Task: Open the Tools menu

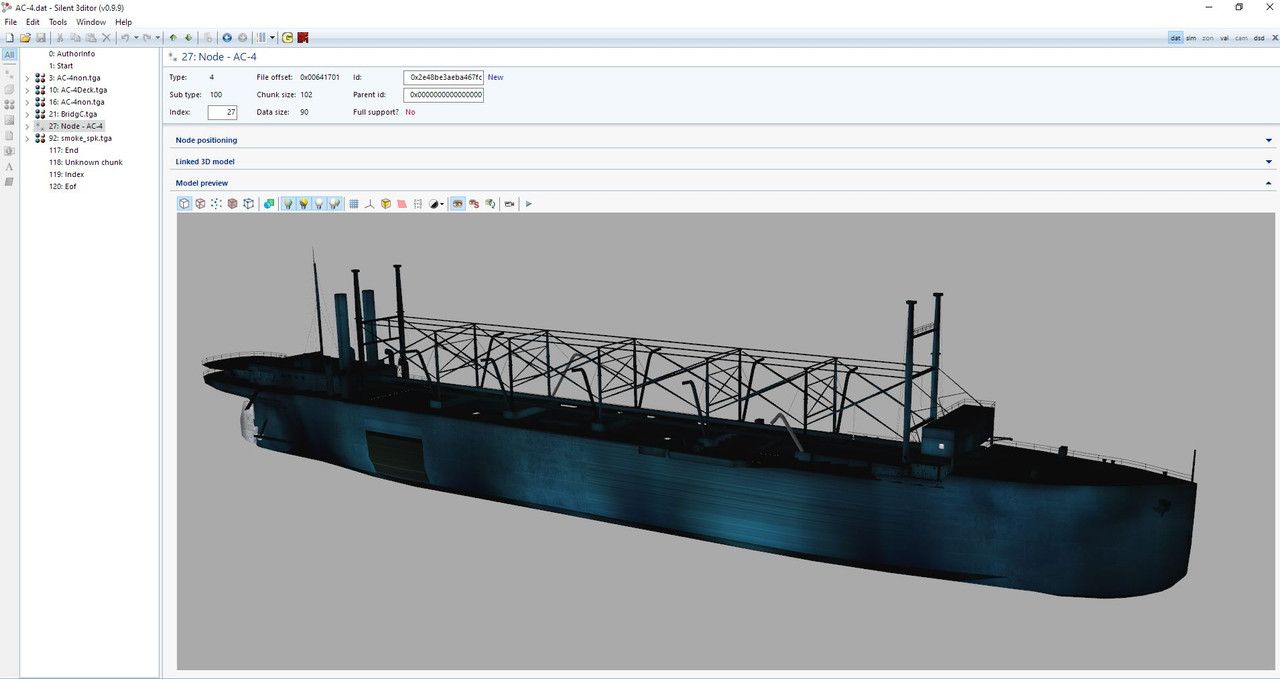Action: click(x=58, y=22)
